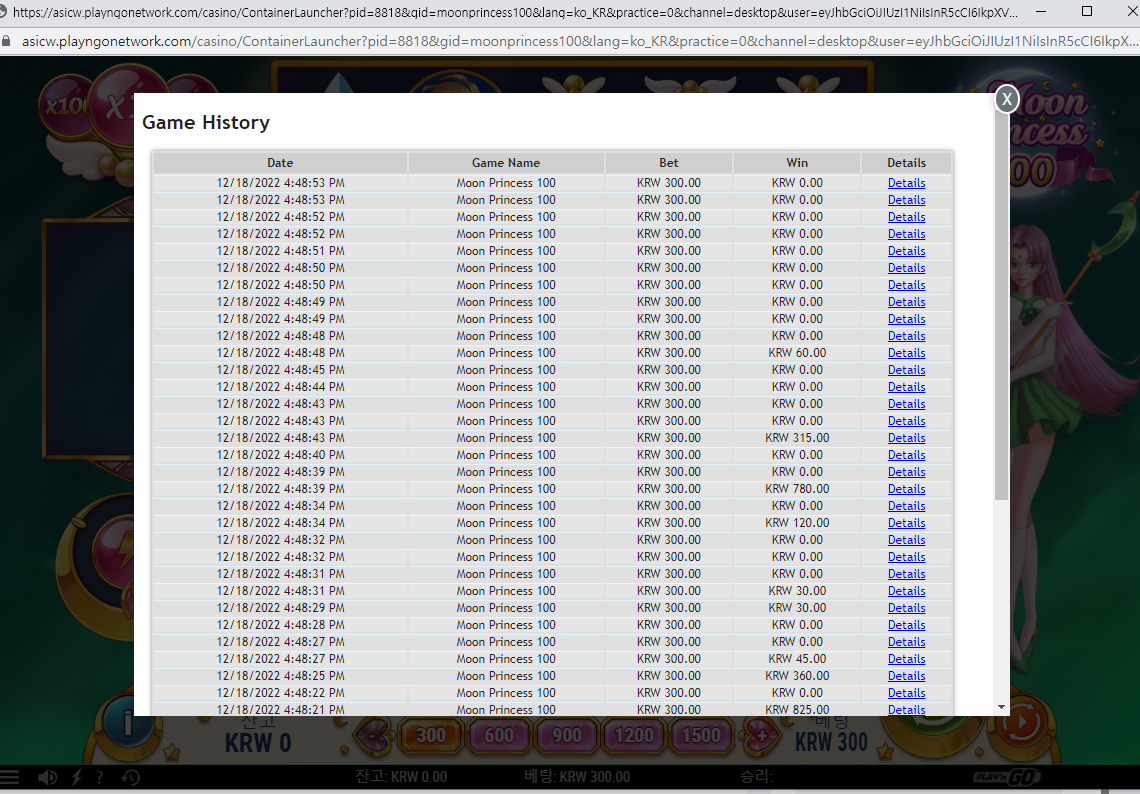Click the KRW 315.00 win cell
Image resolution: width=1140 pixels, height=794 pixels.
tap(797, 438)
